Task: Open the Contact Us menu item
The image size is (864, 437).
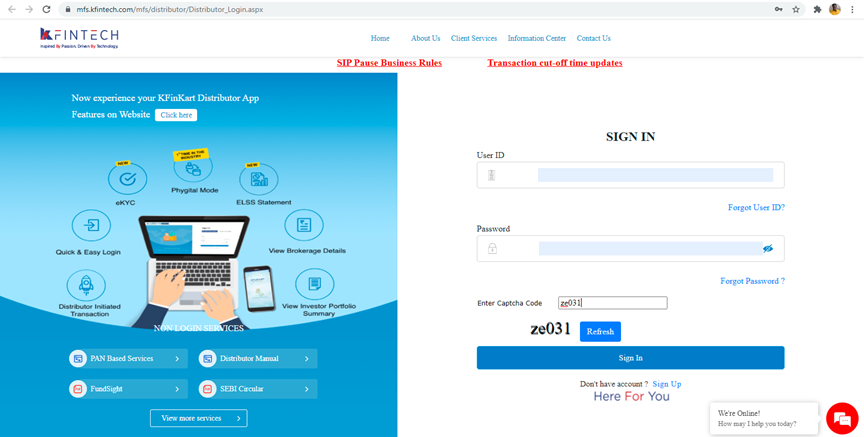Action: (593, 39)
